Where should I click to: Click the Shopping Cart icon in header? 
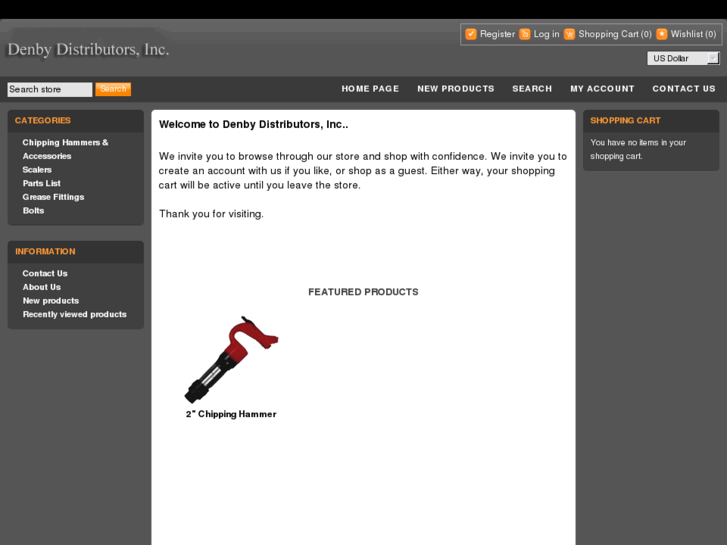pyautogui.click(x=569, y=34)
